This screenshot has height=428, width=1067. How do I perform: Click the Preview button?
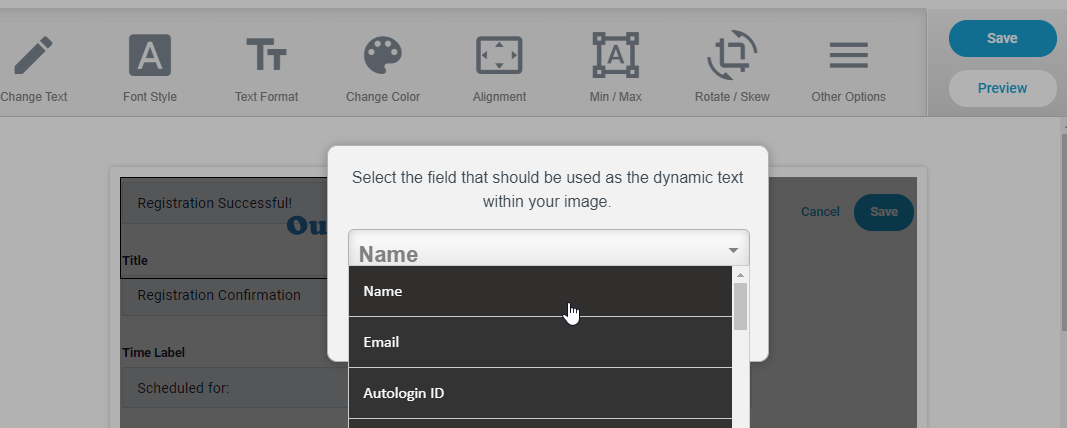pos(1002,88)
